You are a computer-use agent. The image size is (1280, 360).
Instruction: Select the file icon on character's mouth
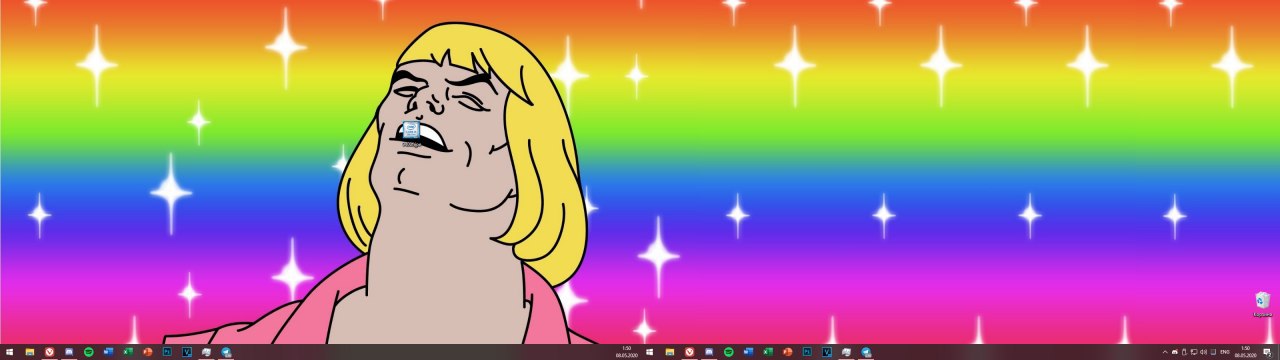tap(411, 134)
